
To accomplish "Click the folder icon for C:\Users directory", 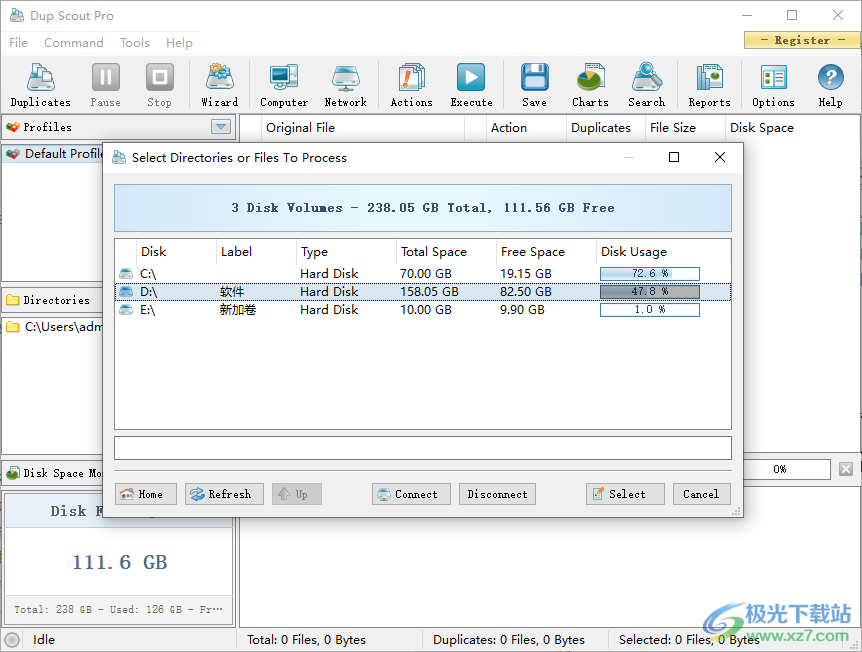I will [x=13, y=327].
